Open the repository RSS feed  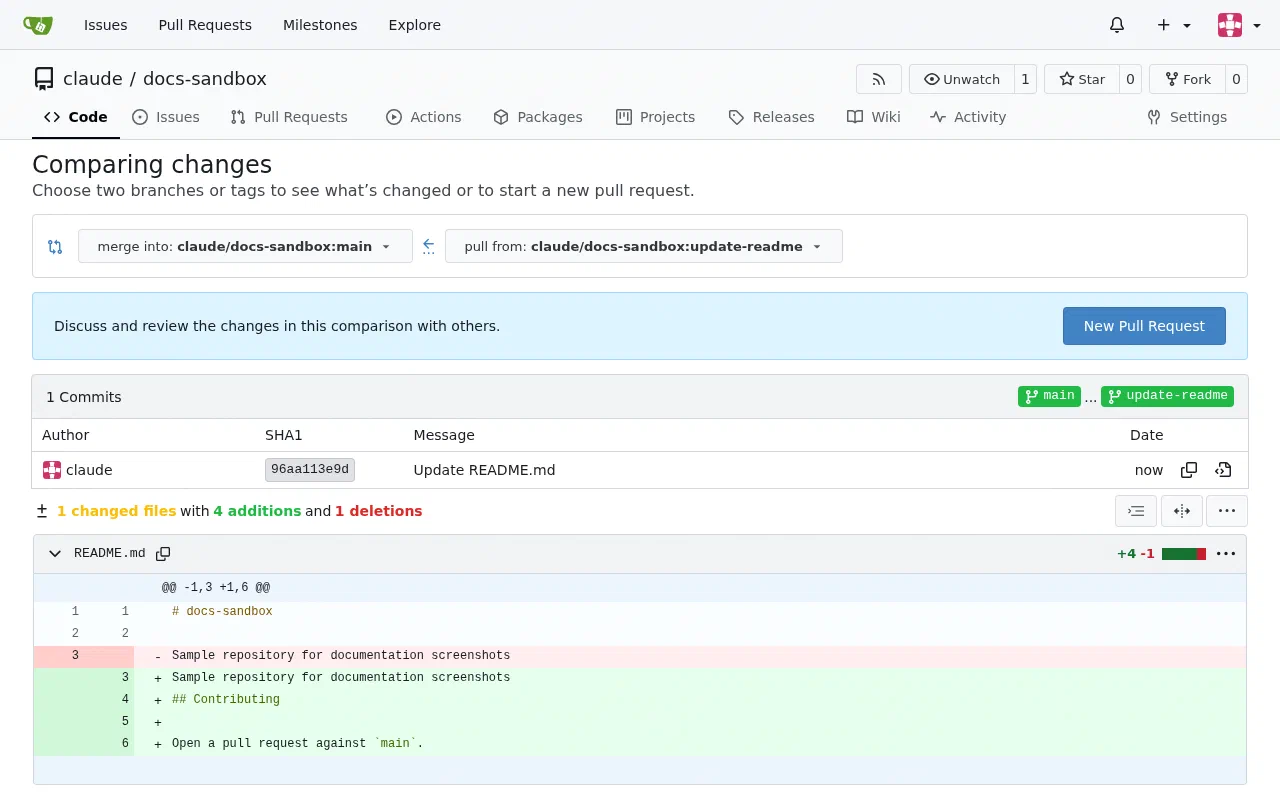pos(879,79)
